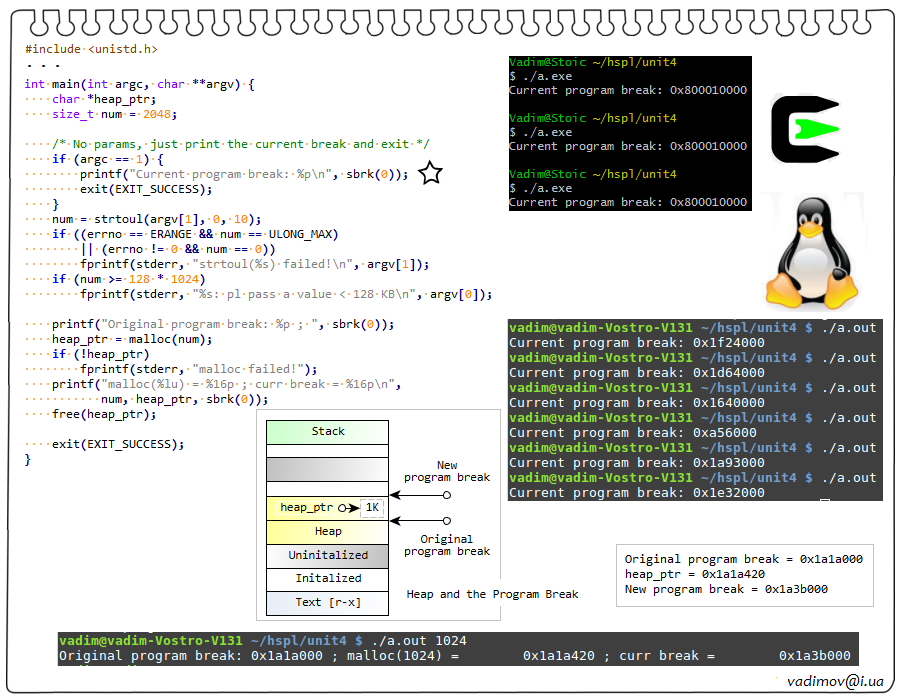
Task: Click the Original program break arrow circle
Action: pos(447,520)
